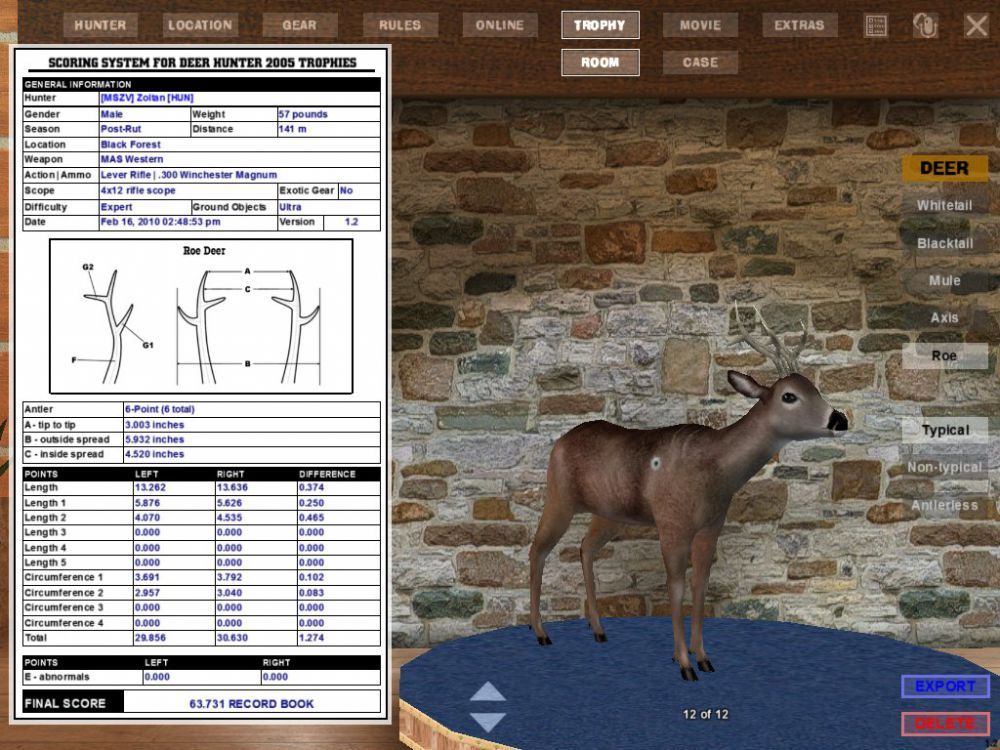Select the Room tab
Image resolution: width=1000 pixels, height=750 pixels.
600,62
